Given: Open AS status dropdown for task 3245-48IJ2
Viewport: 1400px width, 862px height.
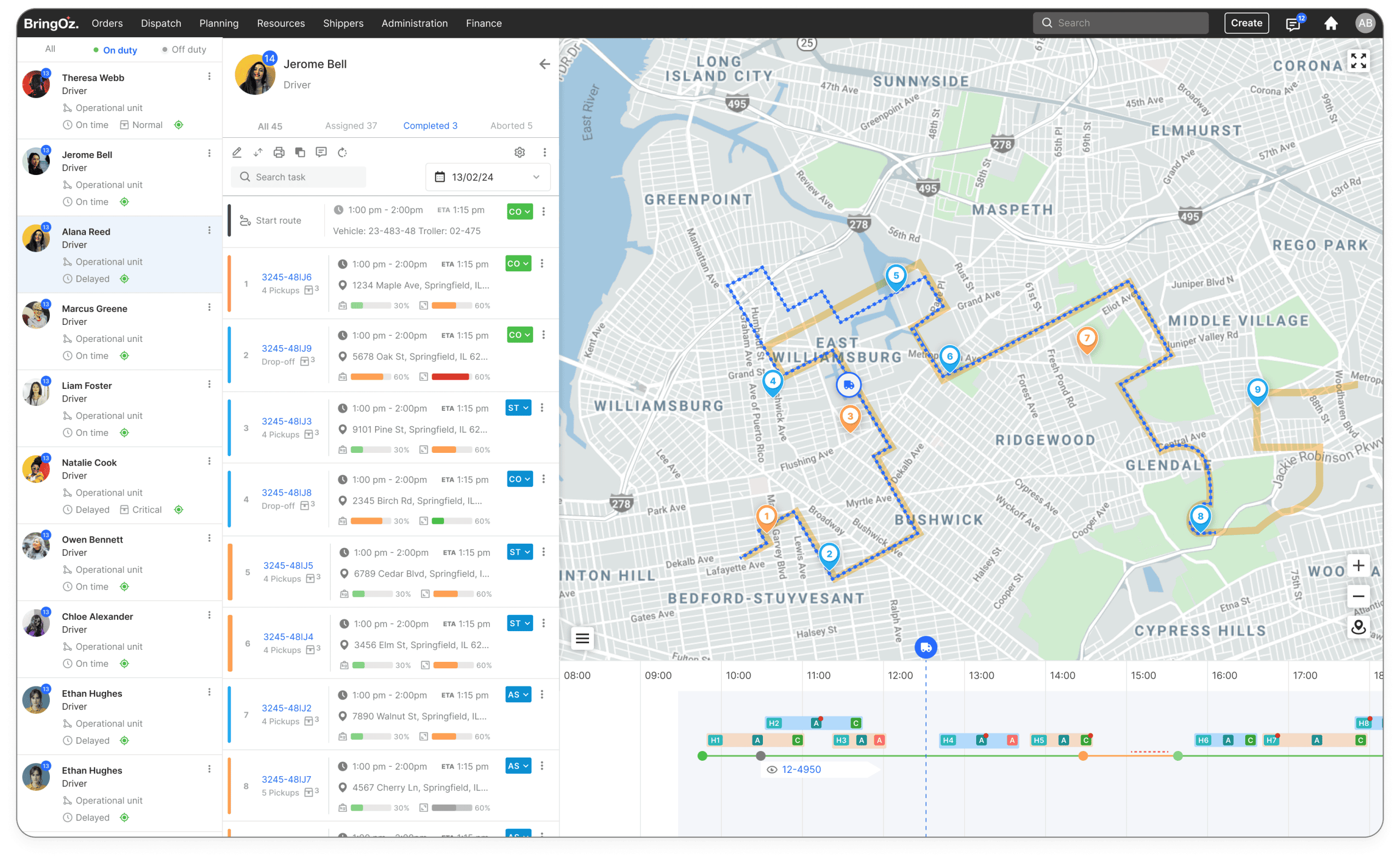Looking at the screenshot, I should (x=518, y=695).
